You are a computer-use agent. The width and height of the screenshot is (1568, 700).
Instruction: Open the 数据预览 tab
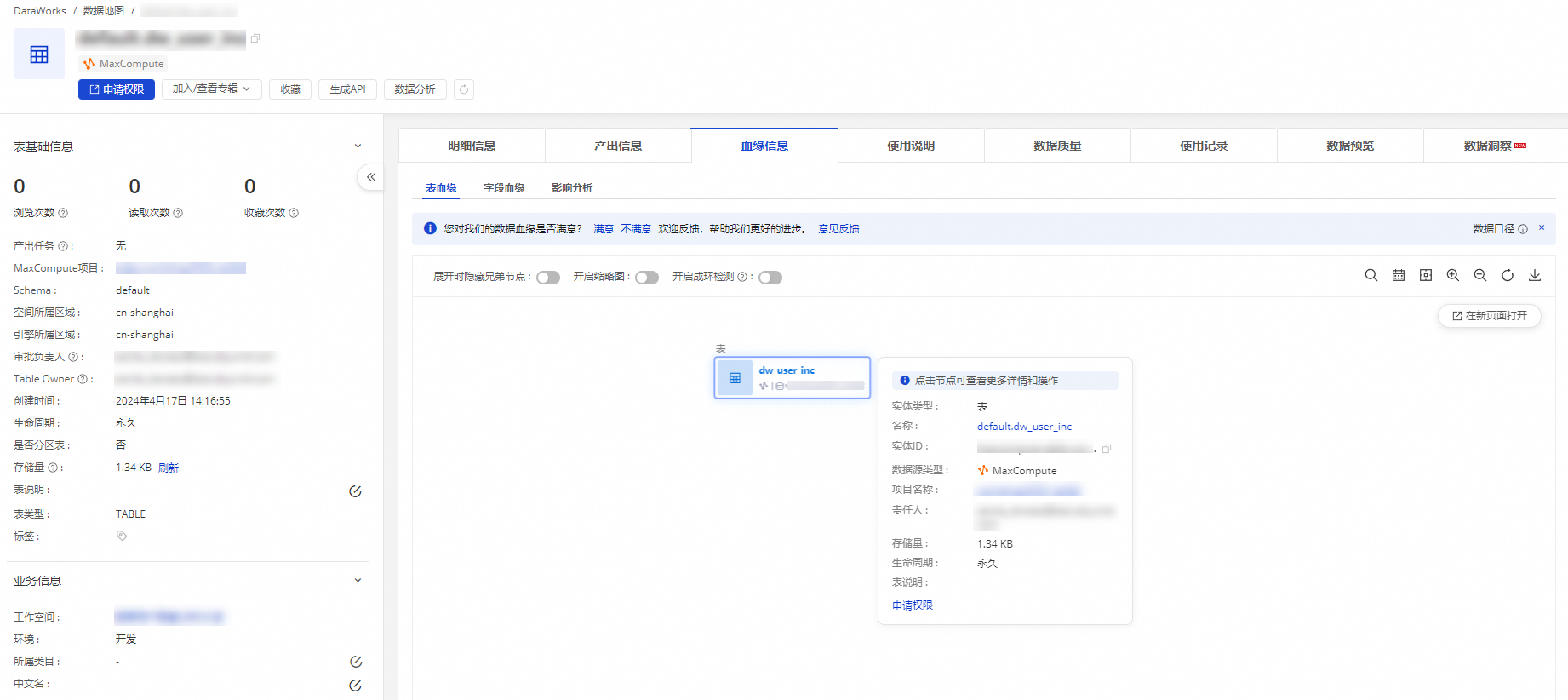pyautogui.click(x=1350, y=146)
